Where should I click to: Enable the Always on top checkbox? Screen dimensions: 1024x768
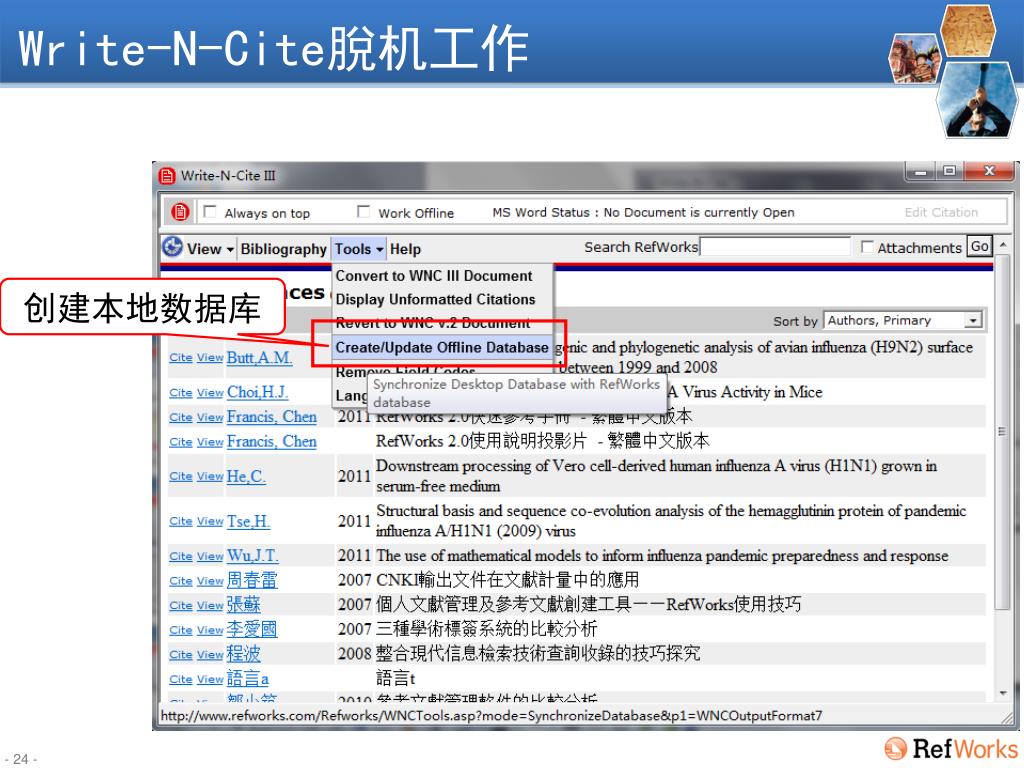[210, 212]
